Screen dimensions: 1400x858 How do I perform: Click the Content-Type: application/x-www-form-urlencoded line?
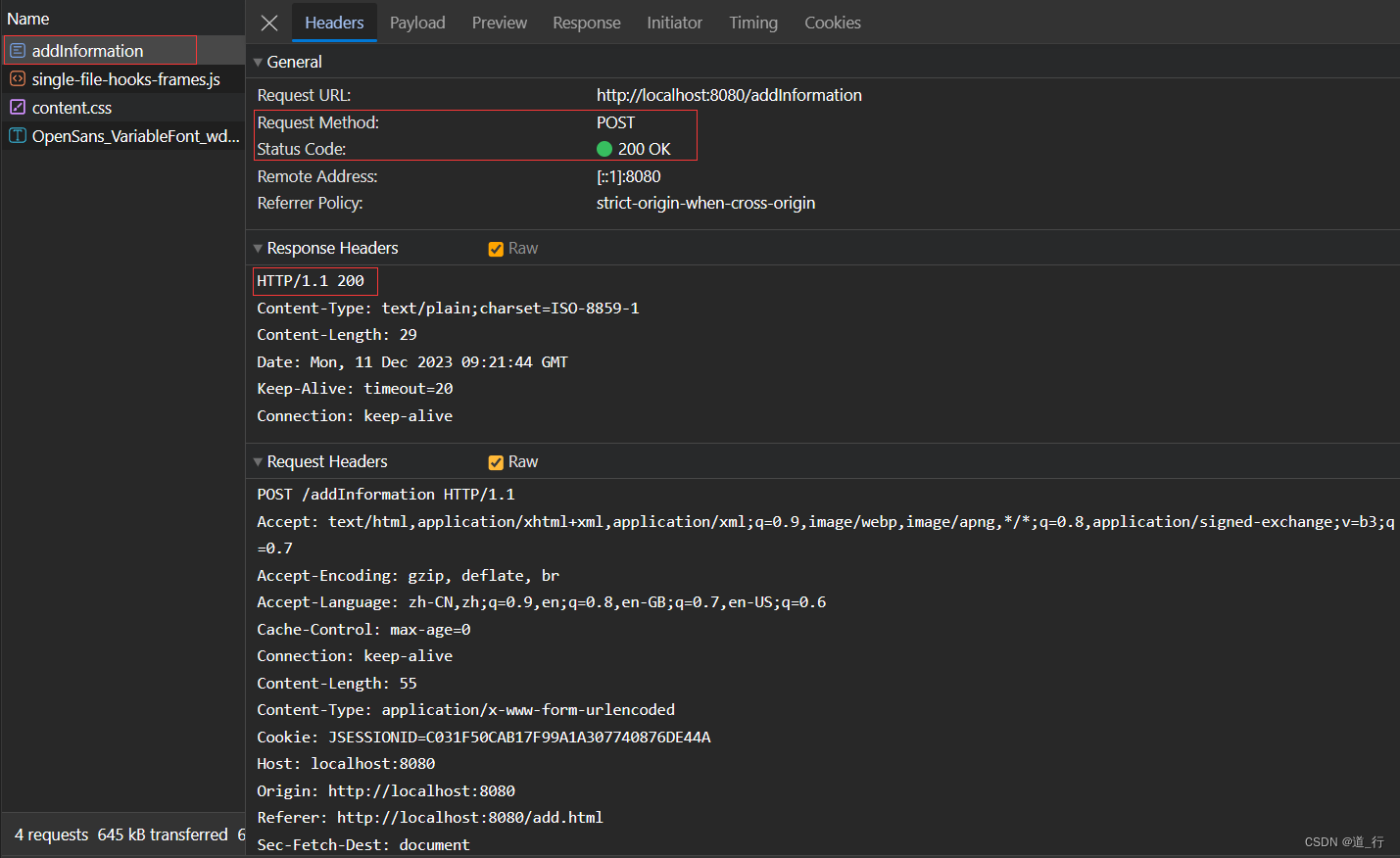click(466, 710)
